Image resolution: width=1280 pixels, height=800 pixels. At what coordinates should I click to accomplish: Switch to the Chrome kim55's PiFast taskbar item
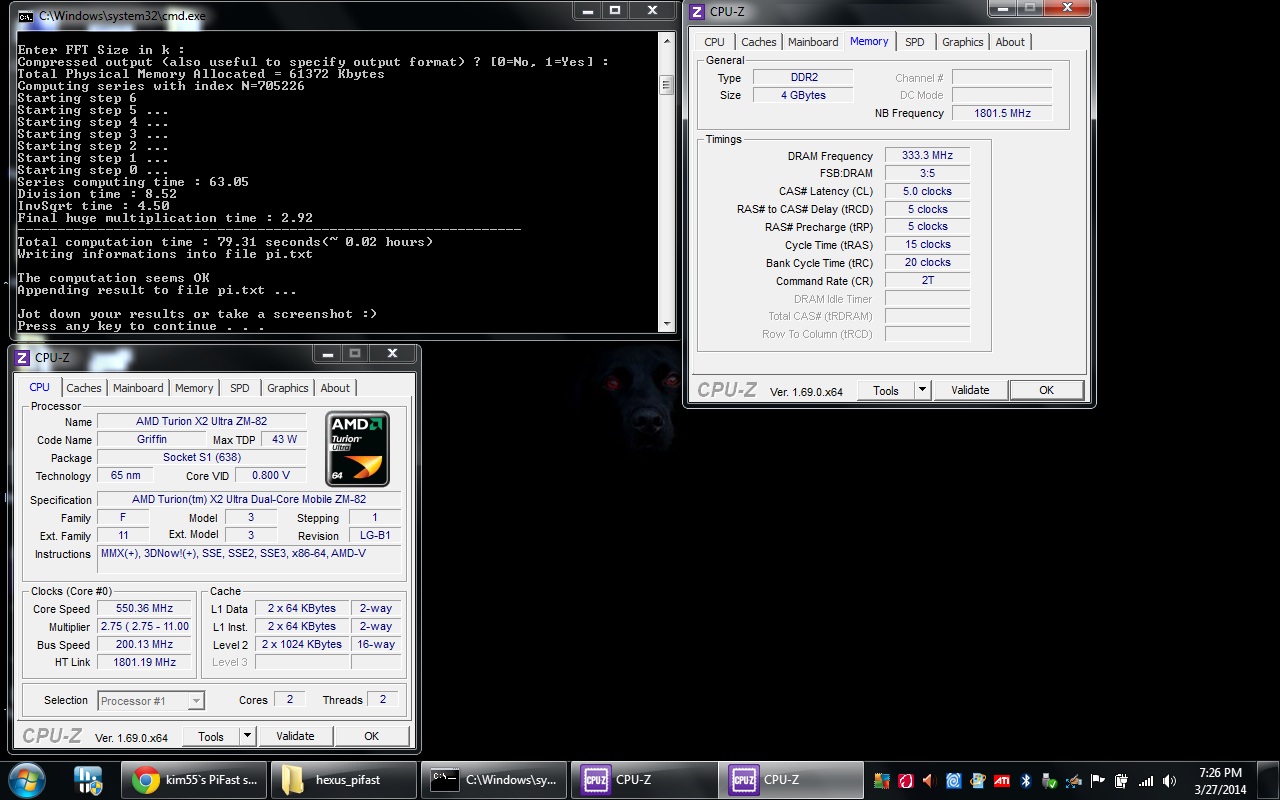pyautogui.click(x=194, y=780)
